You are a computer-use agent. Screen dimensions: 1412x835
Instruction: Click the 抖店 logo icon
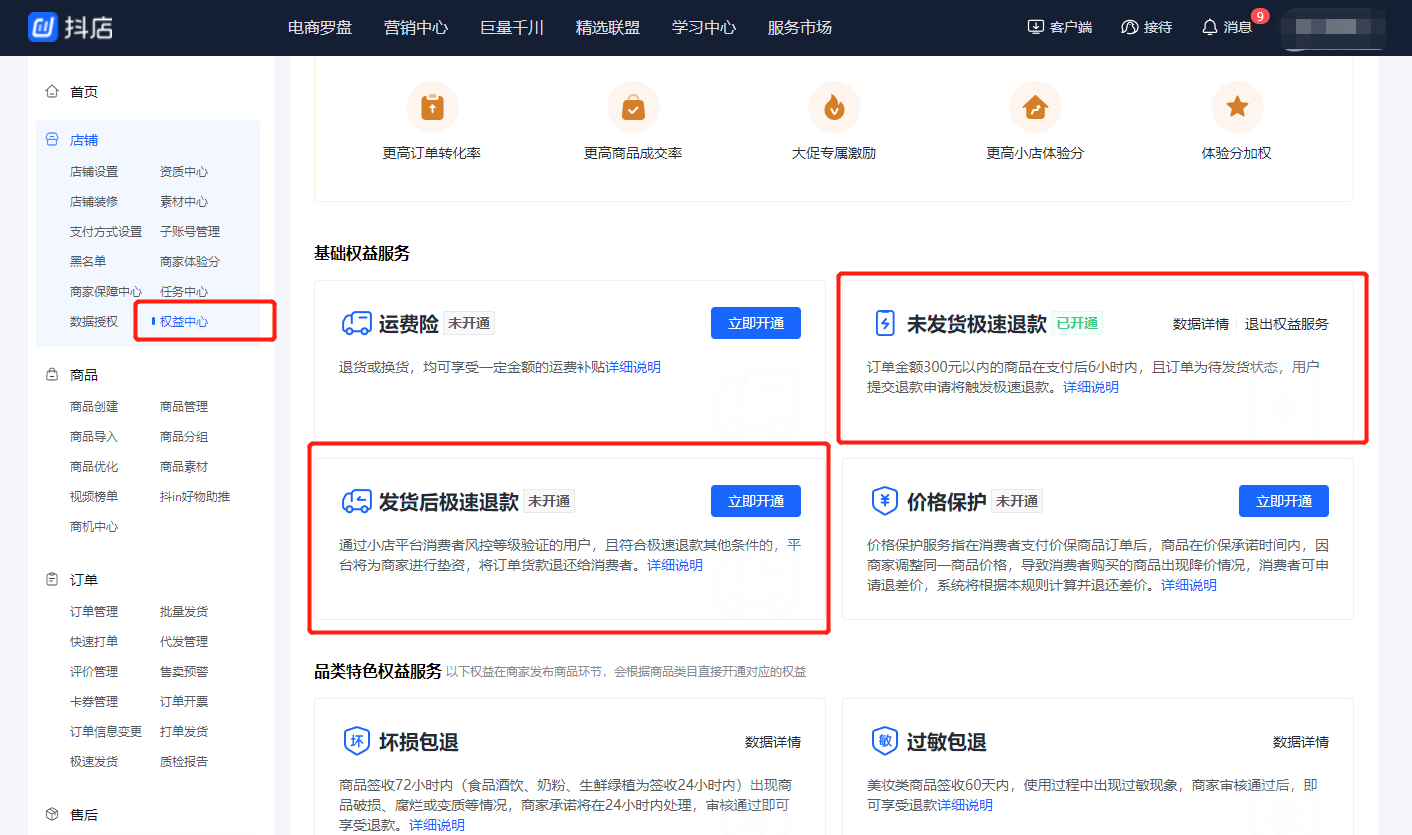pyautogui.click(x=43, y=27)
